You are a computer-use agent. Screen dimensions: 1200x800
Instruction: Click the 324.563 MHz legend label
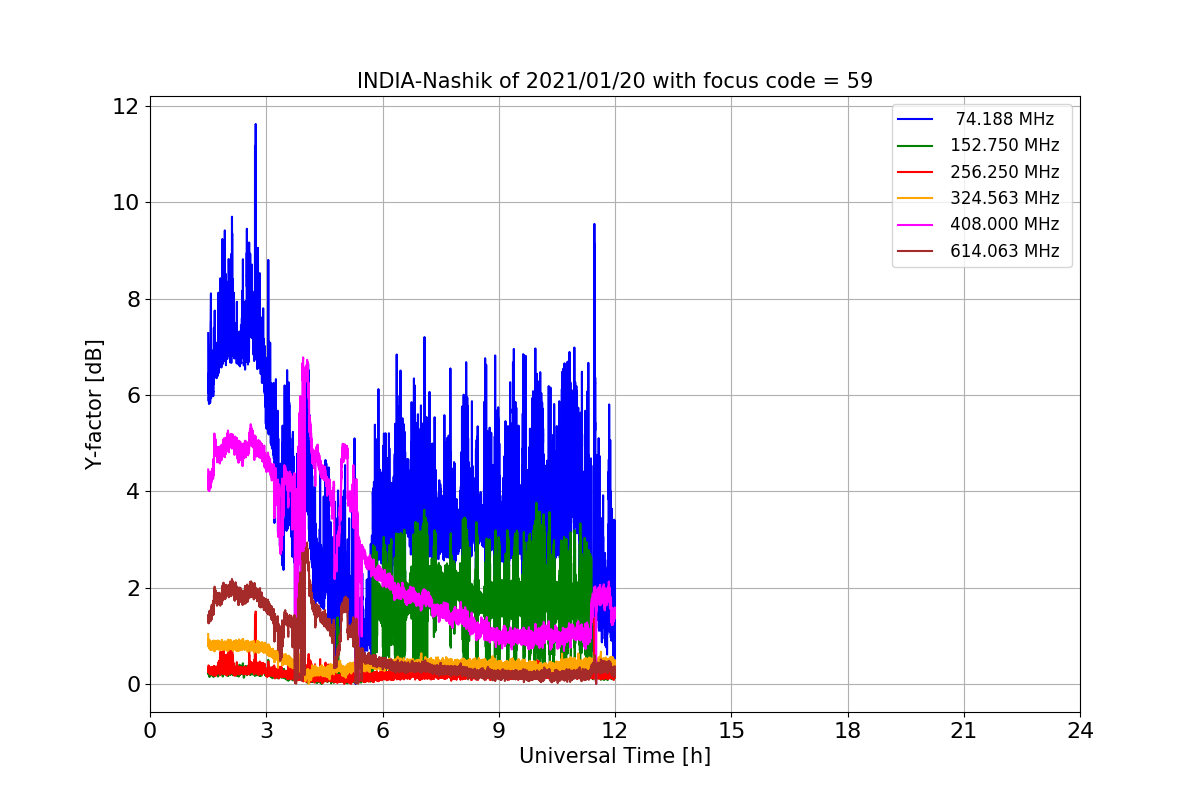point(1005,198)
